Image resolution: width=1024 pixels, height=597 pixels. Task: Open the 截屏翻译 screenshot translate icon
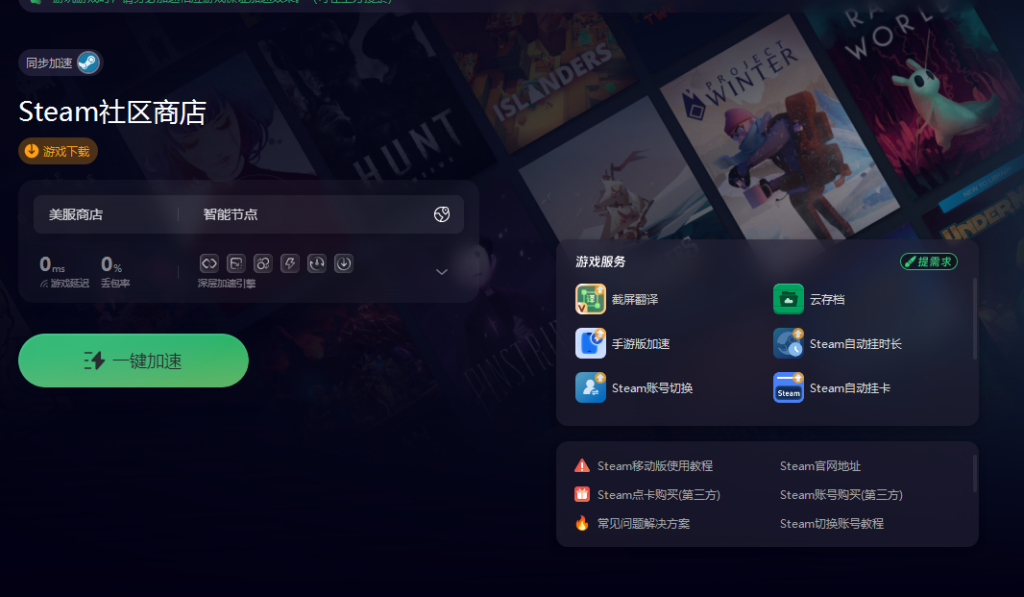pyautogui.click(x=590, y=299)
